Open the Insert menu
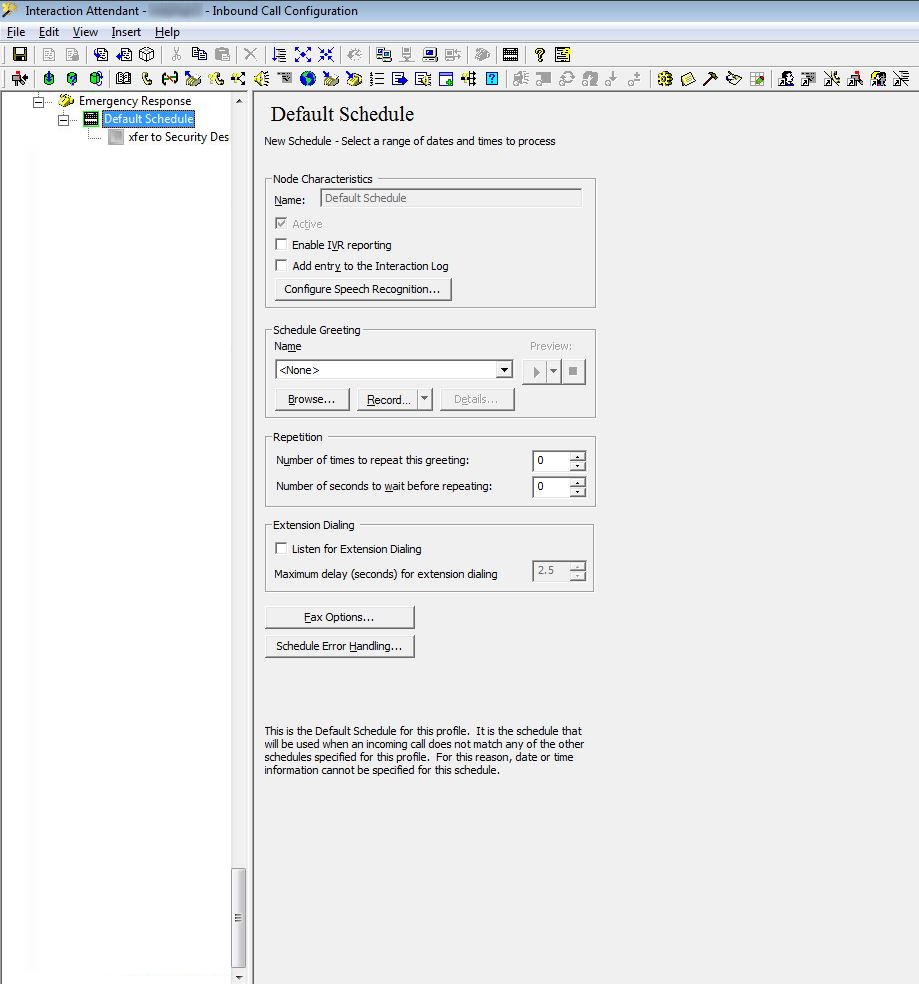Image resolution: width=919 pixels, height=984 pixels. 126,32
